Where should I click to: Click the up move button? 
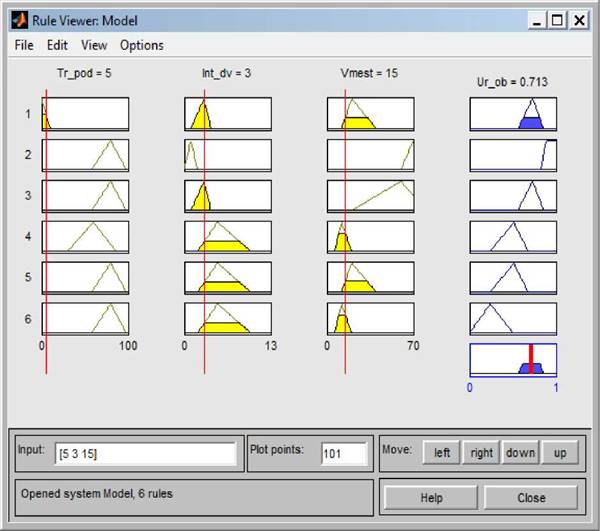tap(560, 453)
